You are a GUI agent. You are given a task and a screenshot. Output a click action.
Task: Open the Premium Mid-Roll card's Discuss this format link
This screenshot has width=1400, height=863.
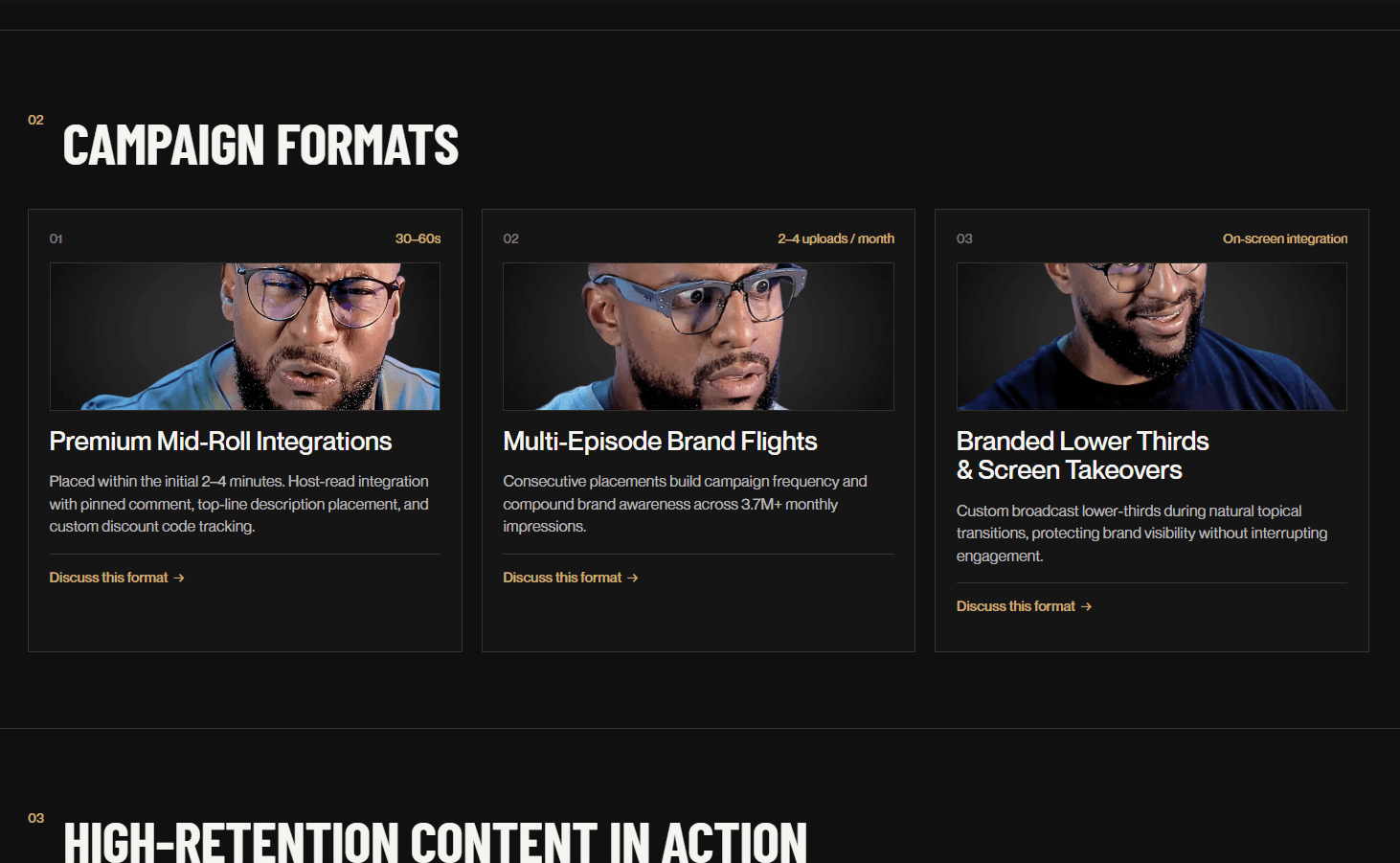click(x=117, y=578)
